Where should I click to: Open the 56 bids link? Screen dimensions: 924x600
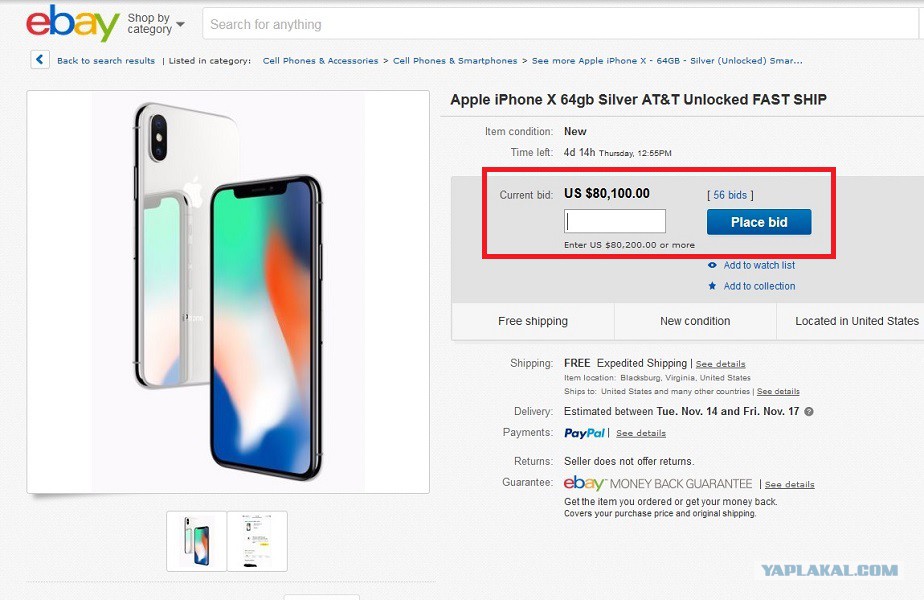tap(730, 195)
